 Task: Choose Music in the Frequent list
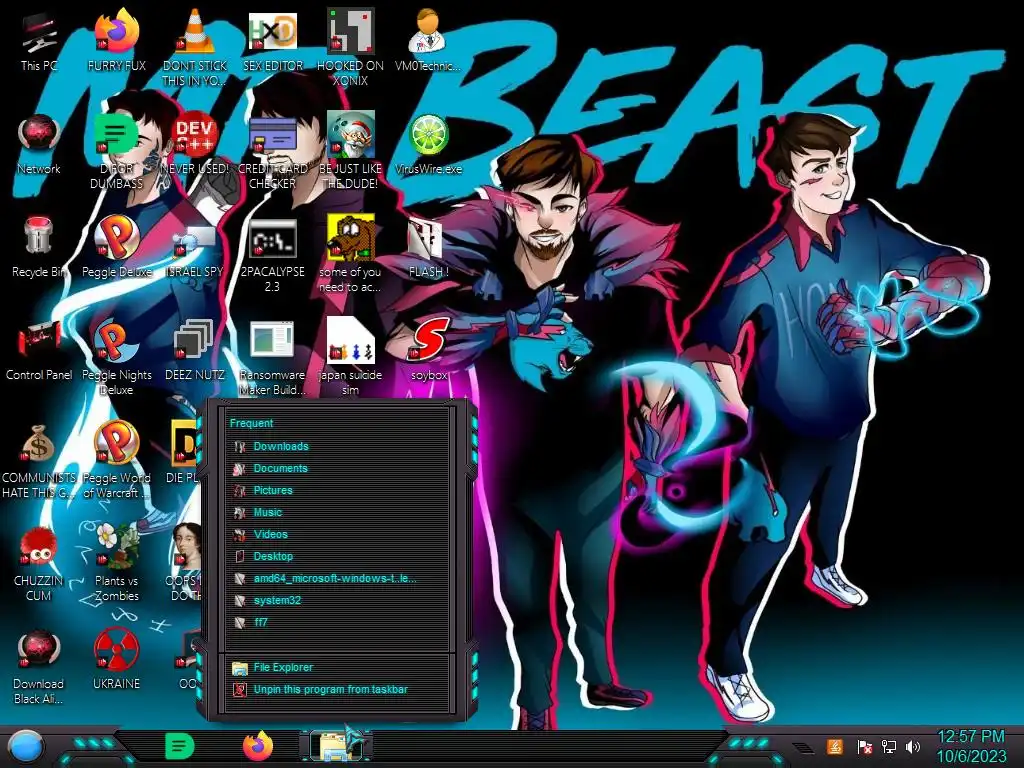pos(336,513)
